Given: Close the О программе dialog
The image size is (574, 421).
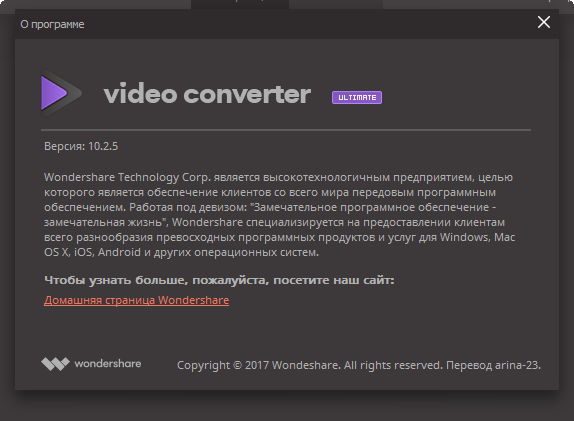Looking at the screenshot, I should coord(544,22).
